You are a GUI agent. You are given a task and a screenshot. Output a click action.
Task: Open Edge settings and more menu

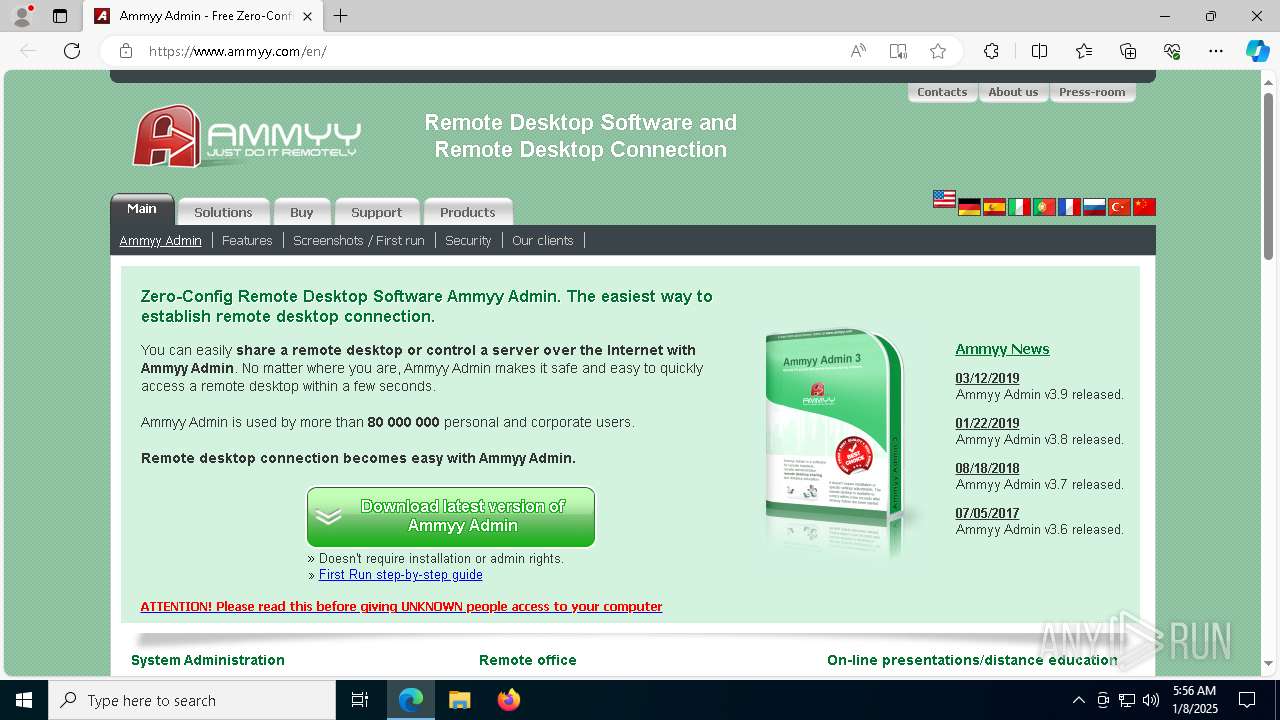[x=1216, y=51]
